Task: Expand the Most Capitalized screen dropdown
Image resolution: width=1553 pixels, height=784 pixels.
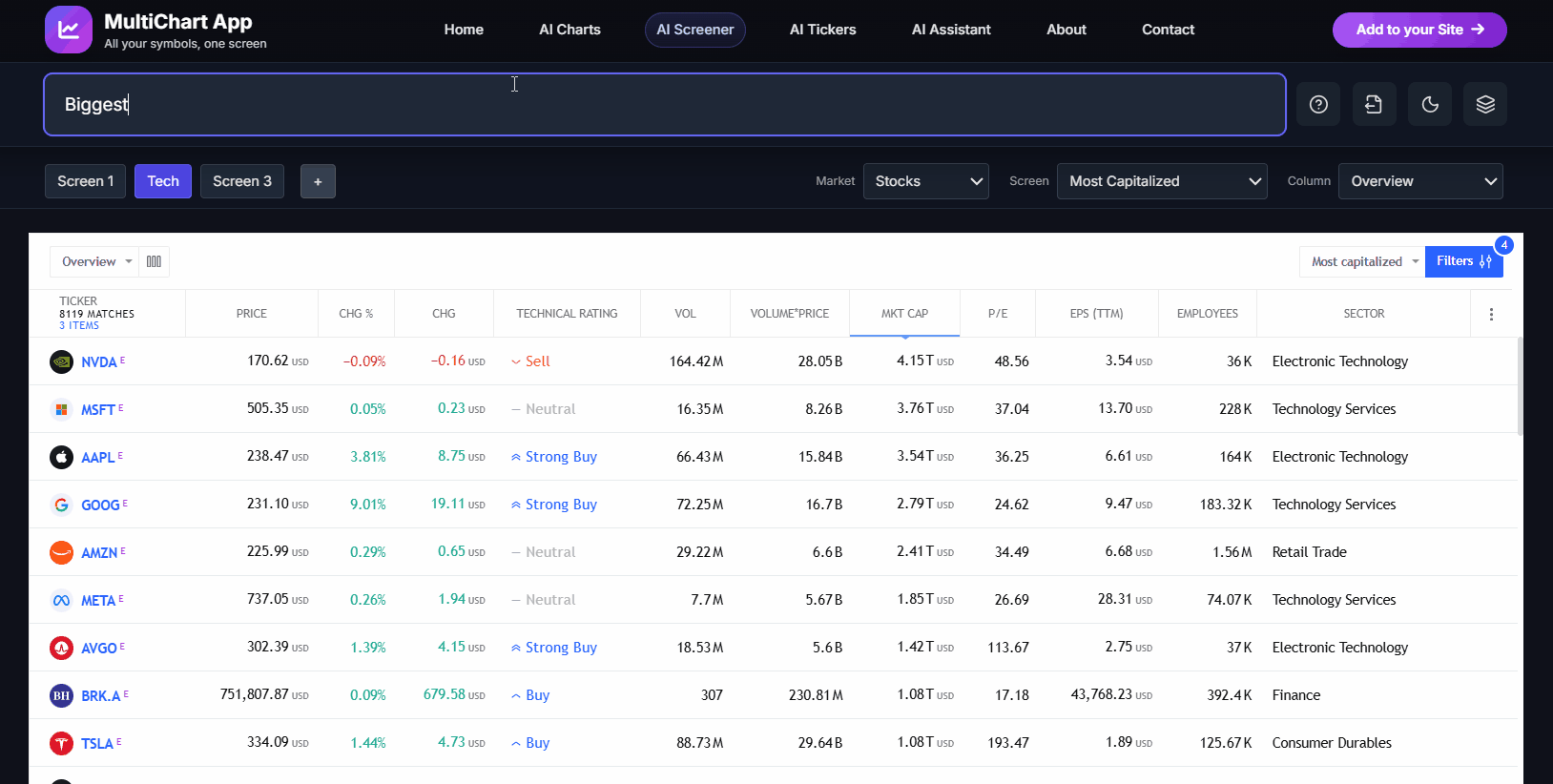Action: pyautogui.click(x=1161, y=181)
